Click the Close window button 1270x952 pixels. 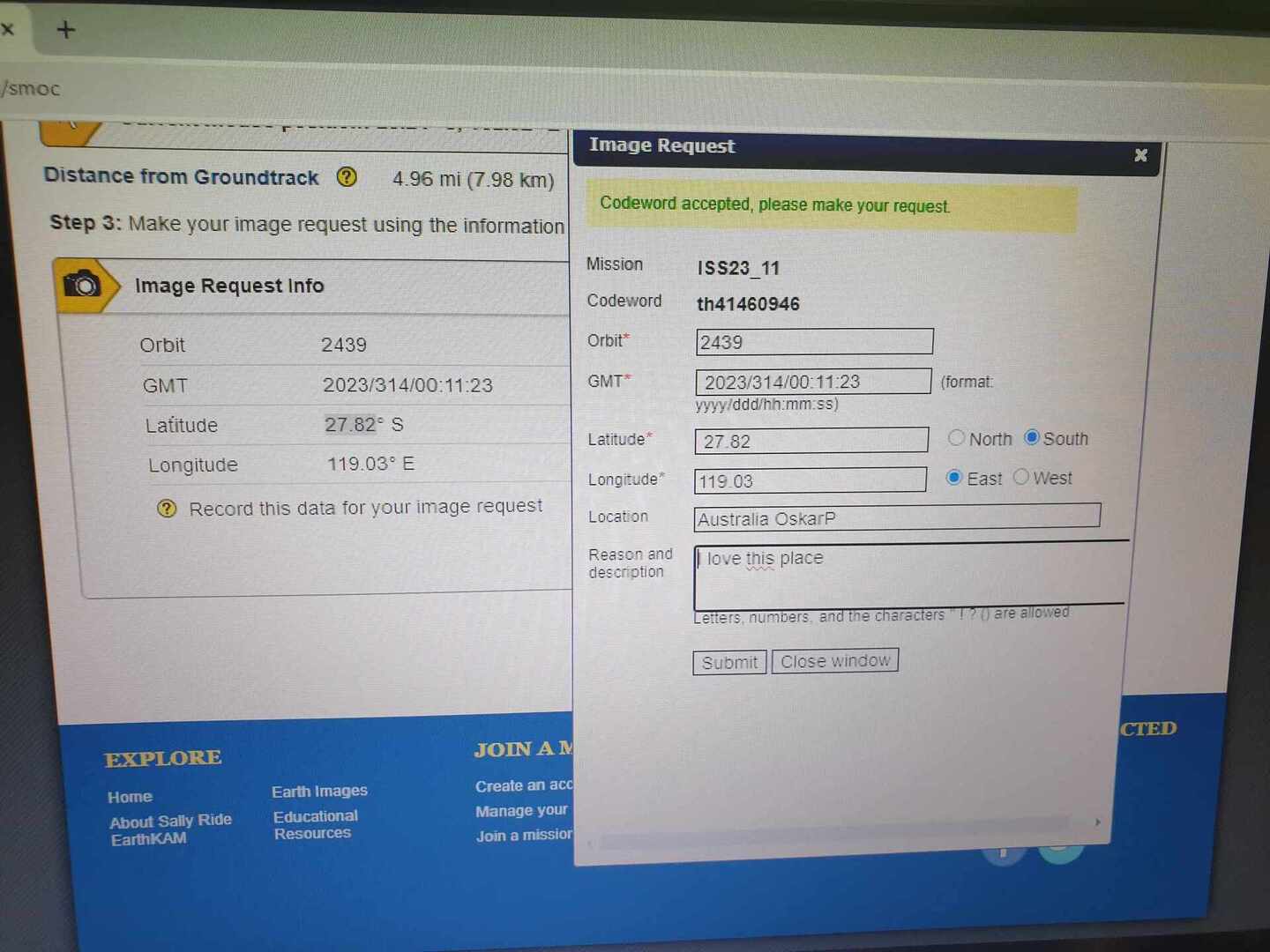834,661
